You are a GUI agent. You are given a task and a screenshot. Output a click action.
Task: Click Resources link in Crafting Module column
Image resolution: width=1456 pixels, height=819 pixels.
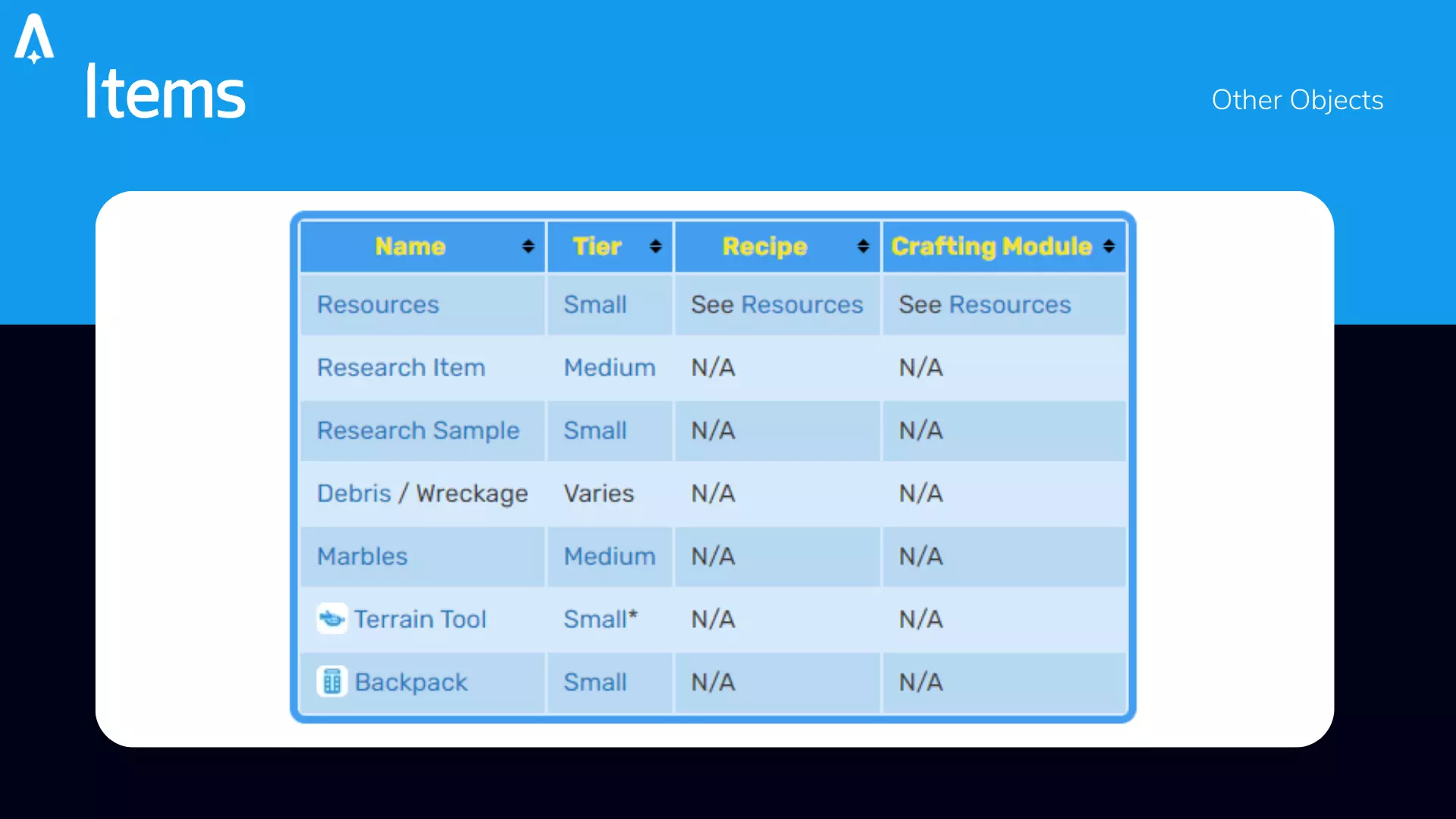pyautogui.click(x=1009, y=305)
